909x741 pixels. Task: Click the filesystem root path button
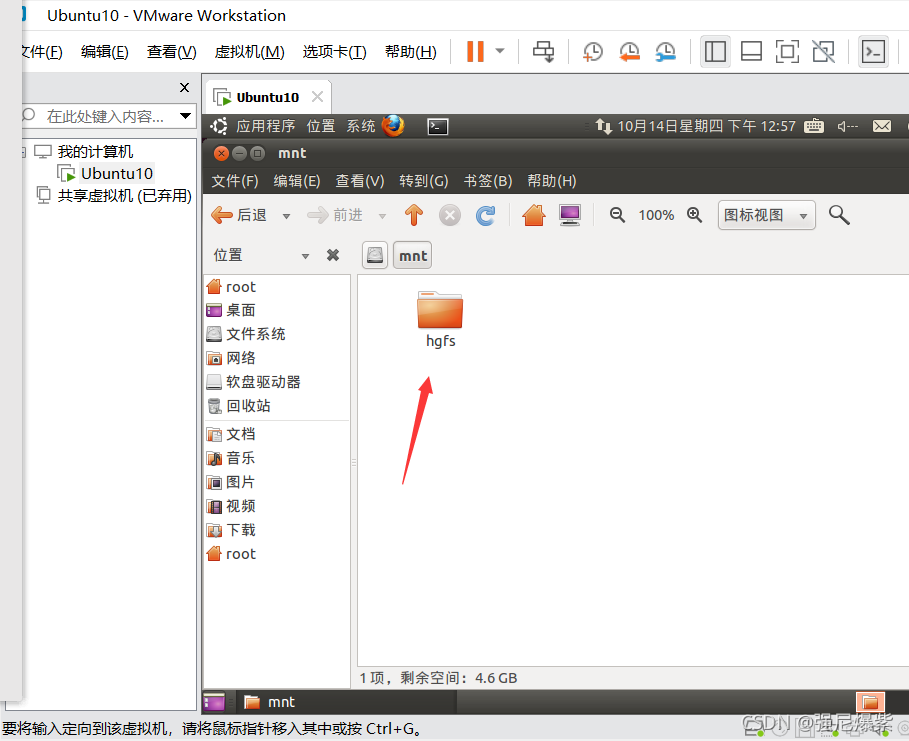(x=375, y=255)
